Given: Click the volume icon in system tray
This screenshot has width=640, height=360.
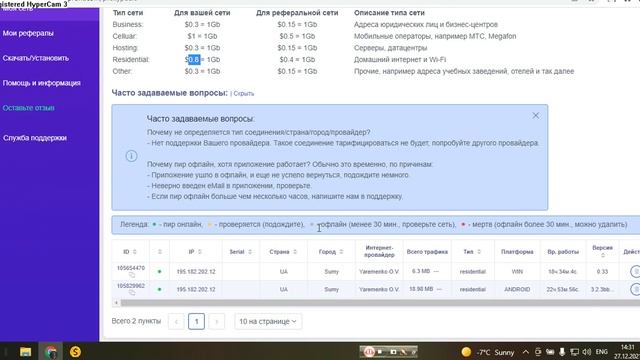Looking at the screenshot, I should tap(587, 352).
